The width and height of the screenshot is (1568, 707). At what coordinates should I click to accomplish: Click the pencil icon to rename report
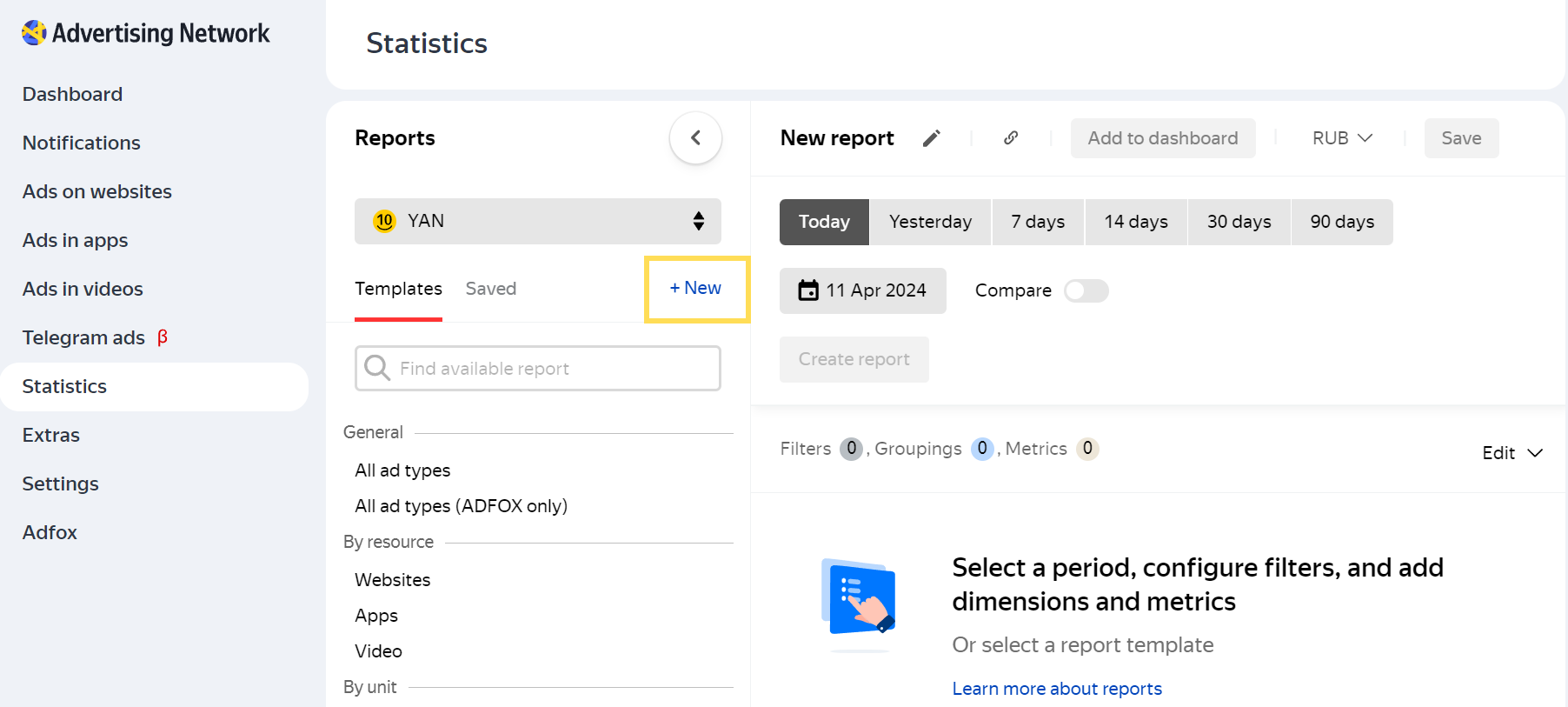pyautogui.click(x=931, y=138)
